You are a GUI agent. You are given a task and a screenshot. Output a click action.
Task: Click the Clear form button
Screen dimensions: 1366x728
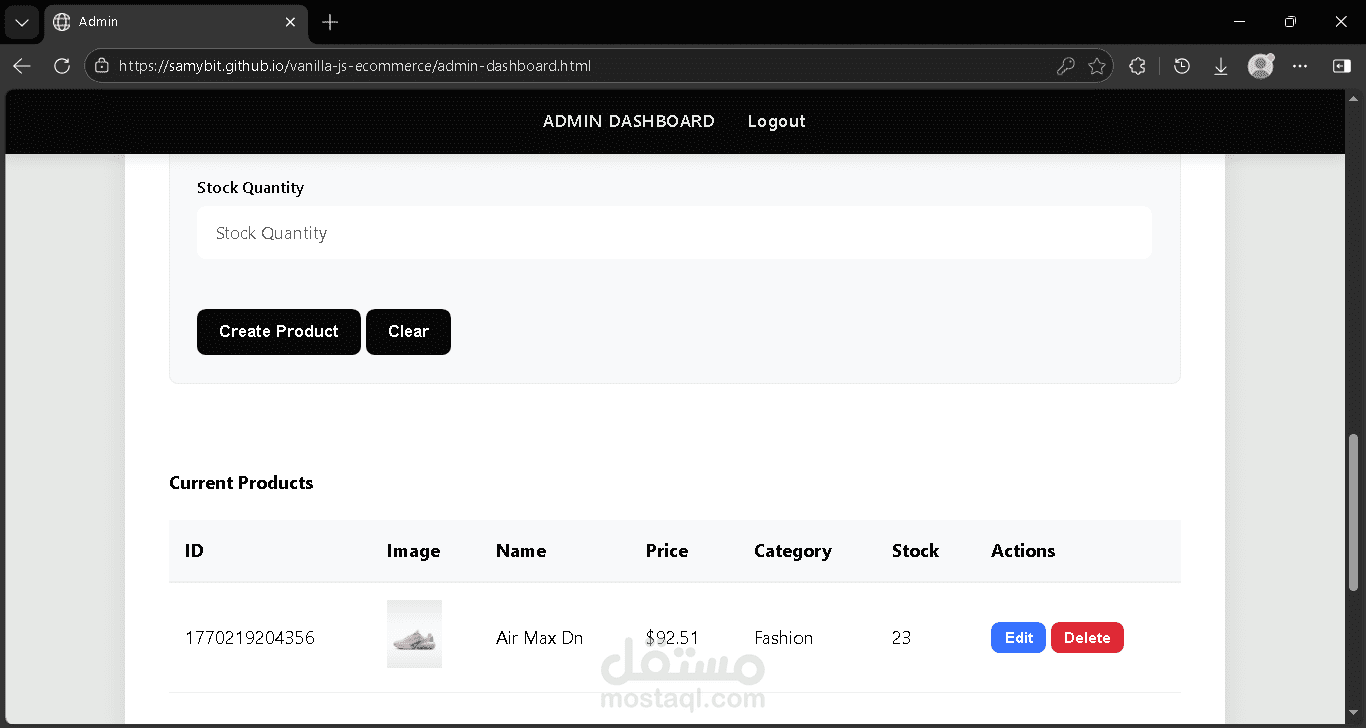point(408,332)
